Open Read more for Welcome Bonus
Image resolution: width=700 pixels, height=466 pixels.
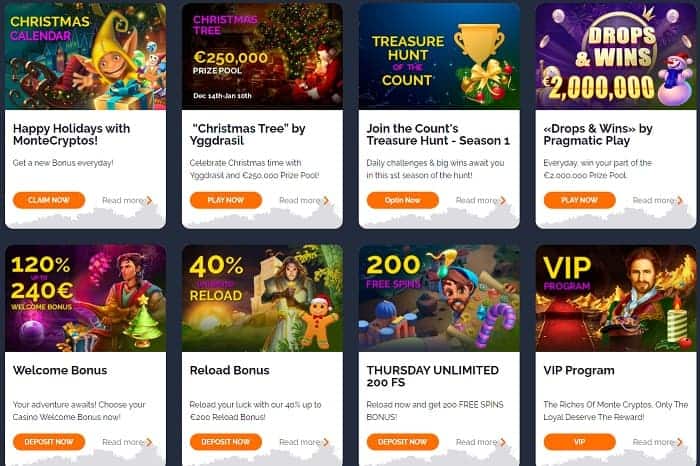click(x=127, y=442)
